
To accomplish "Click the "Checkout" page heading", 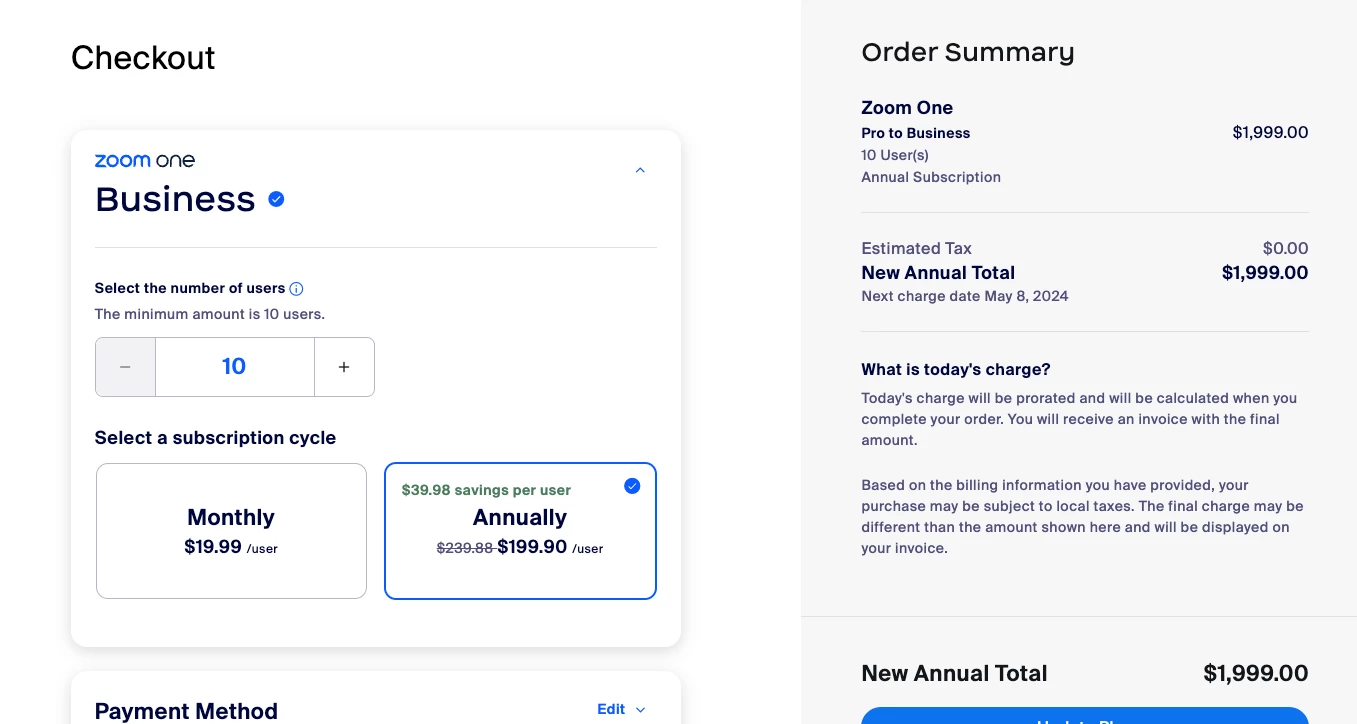I will tap(143, 58).
